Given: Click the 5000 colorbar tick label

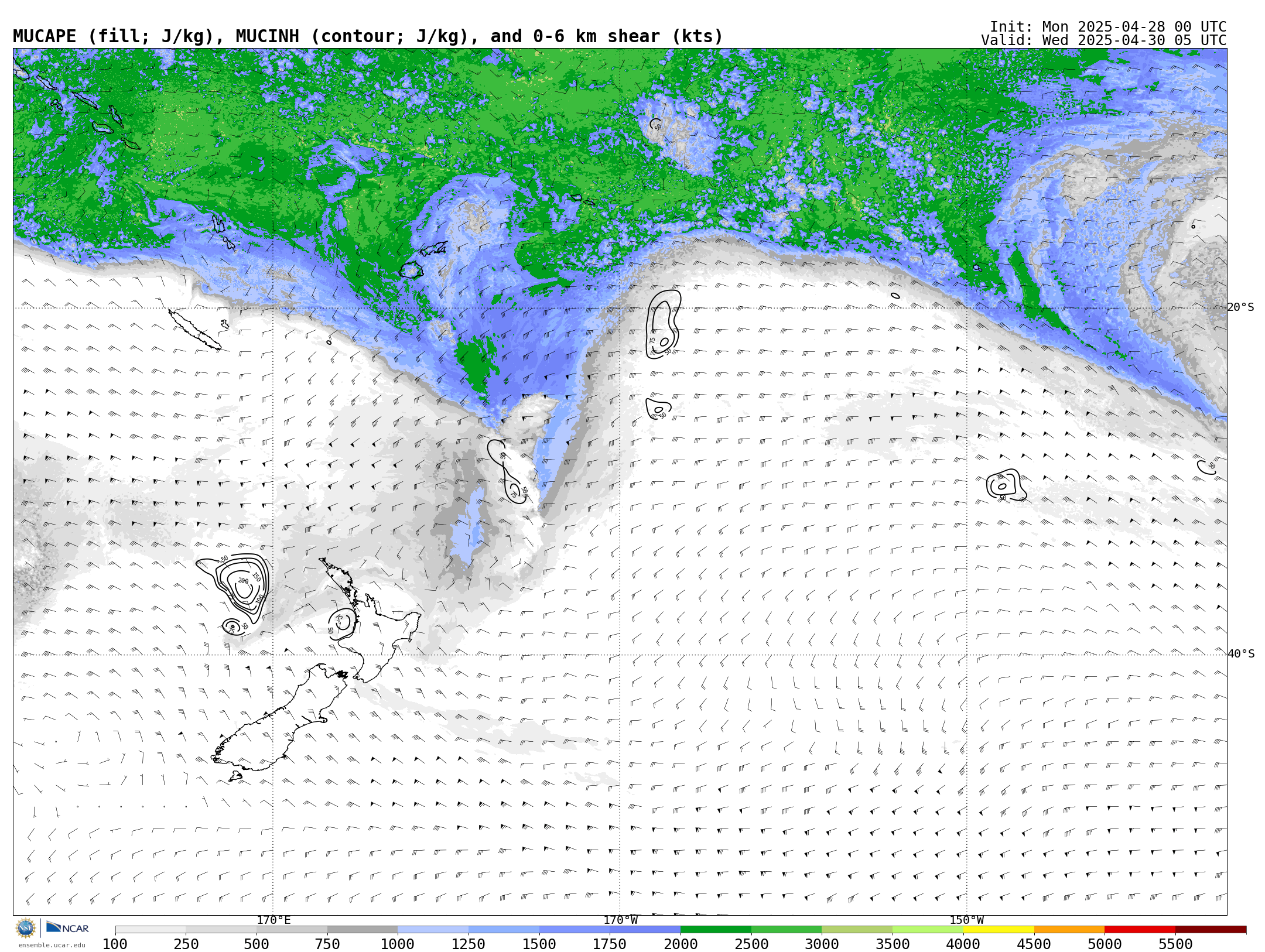Looking at the screenshot, I should pos(1105,944).
